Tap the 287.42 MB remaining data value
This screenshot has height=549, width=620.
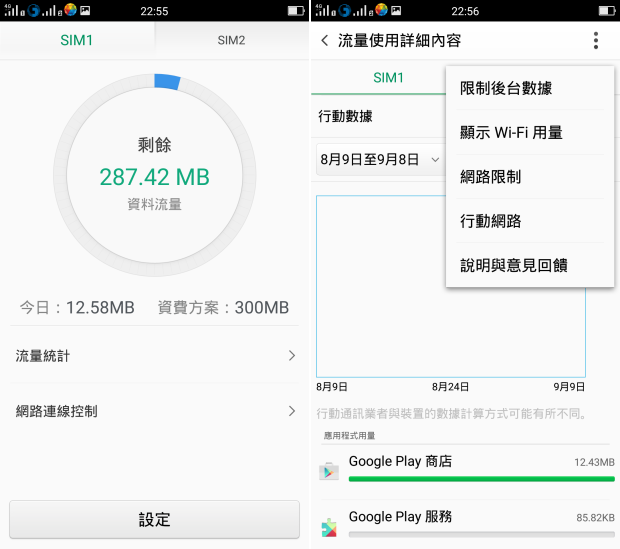click(155, 177)
